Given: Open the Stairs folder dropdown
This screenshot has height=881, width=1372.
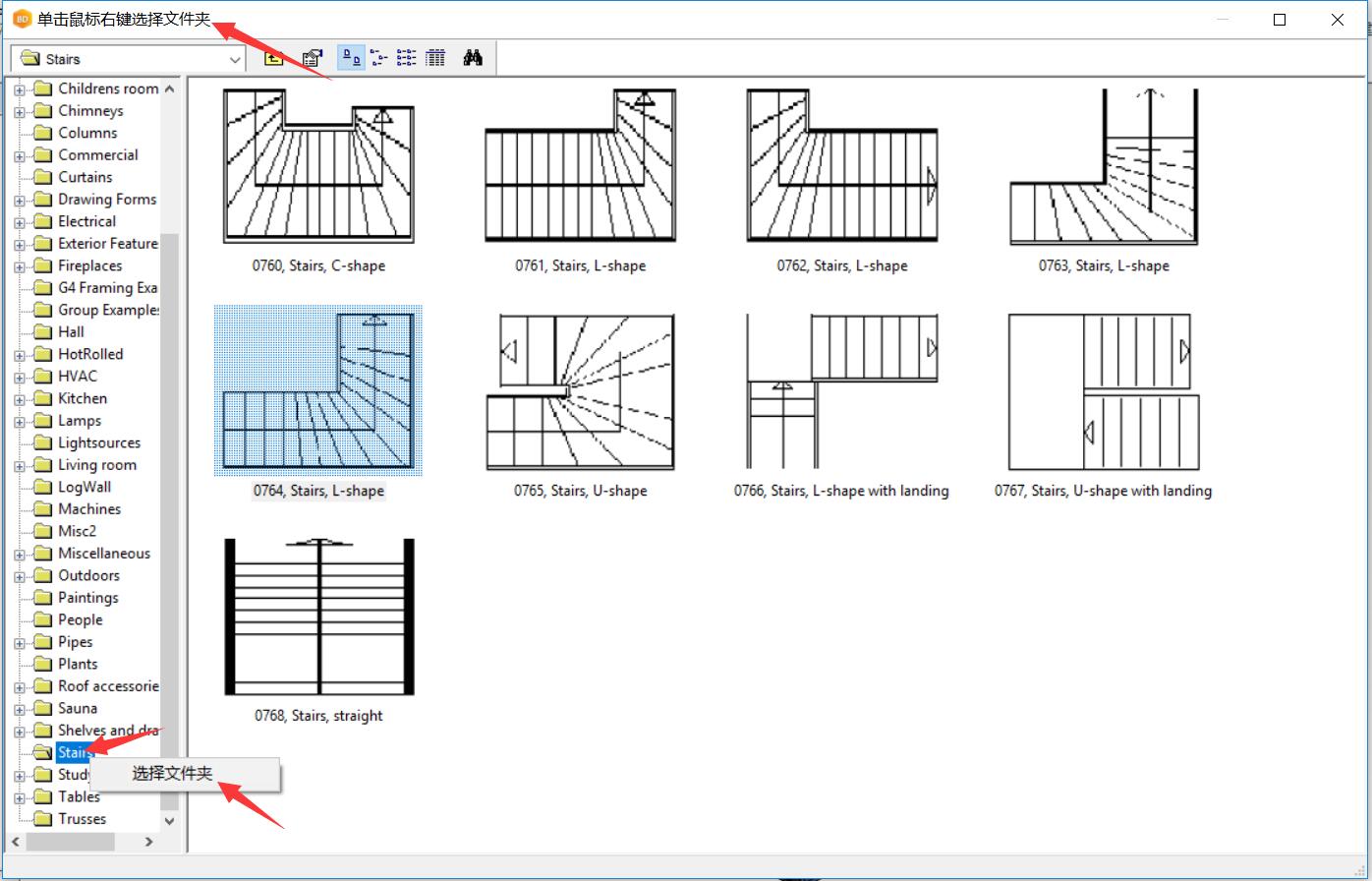Looking at the screenshot, I should click(x=235, y=59).
